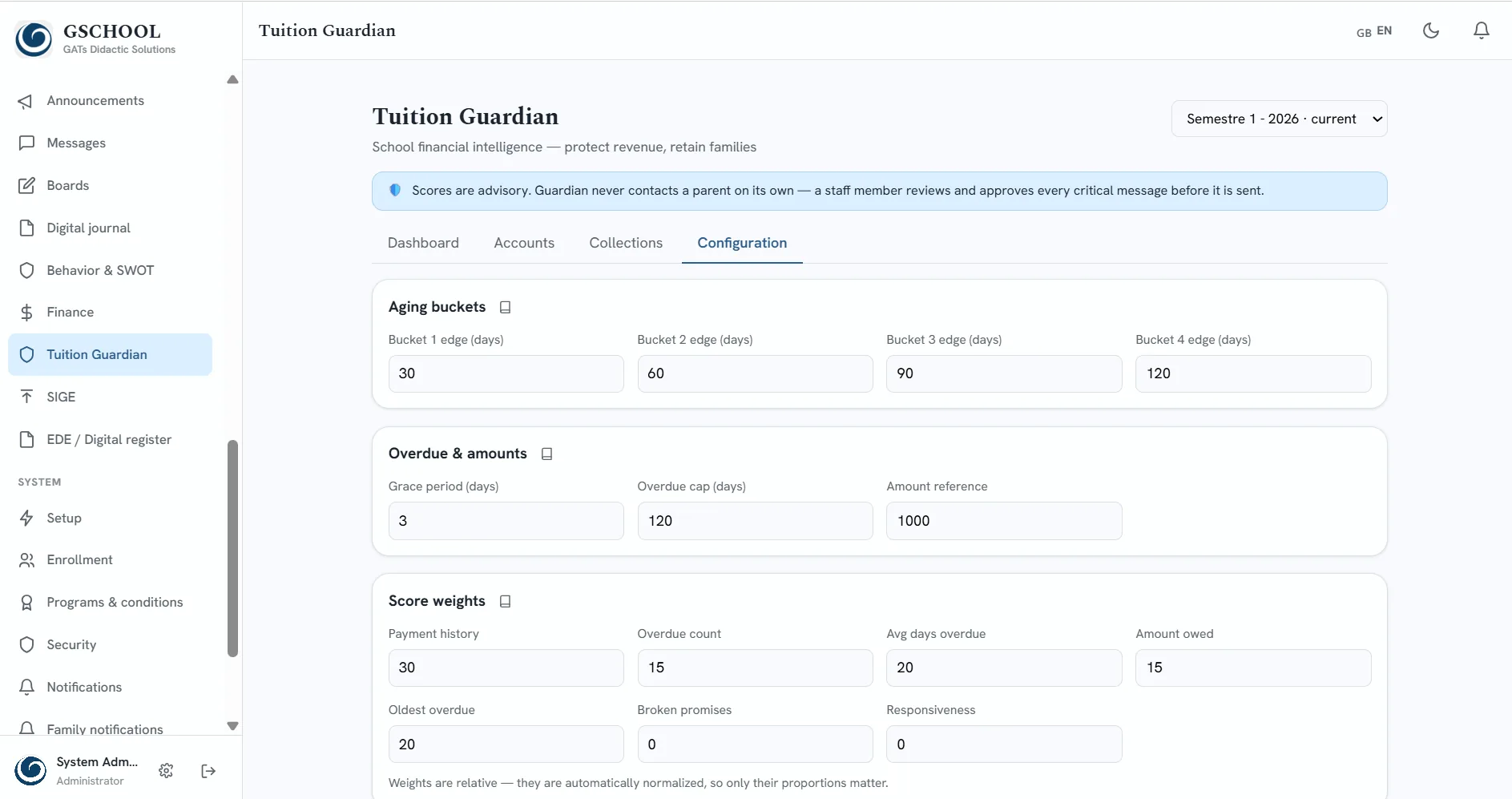Click the Notifications bell in sidebar

26,687
